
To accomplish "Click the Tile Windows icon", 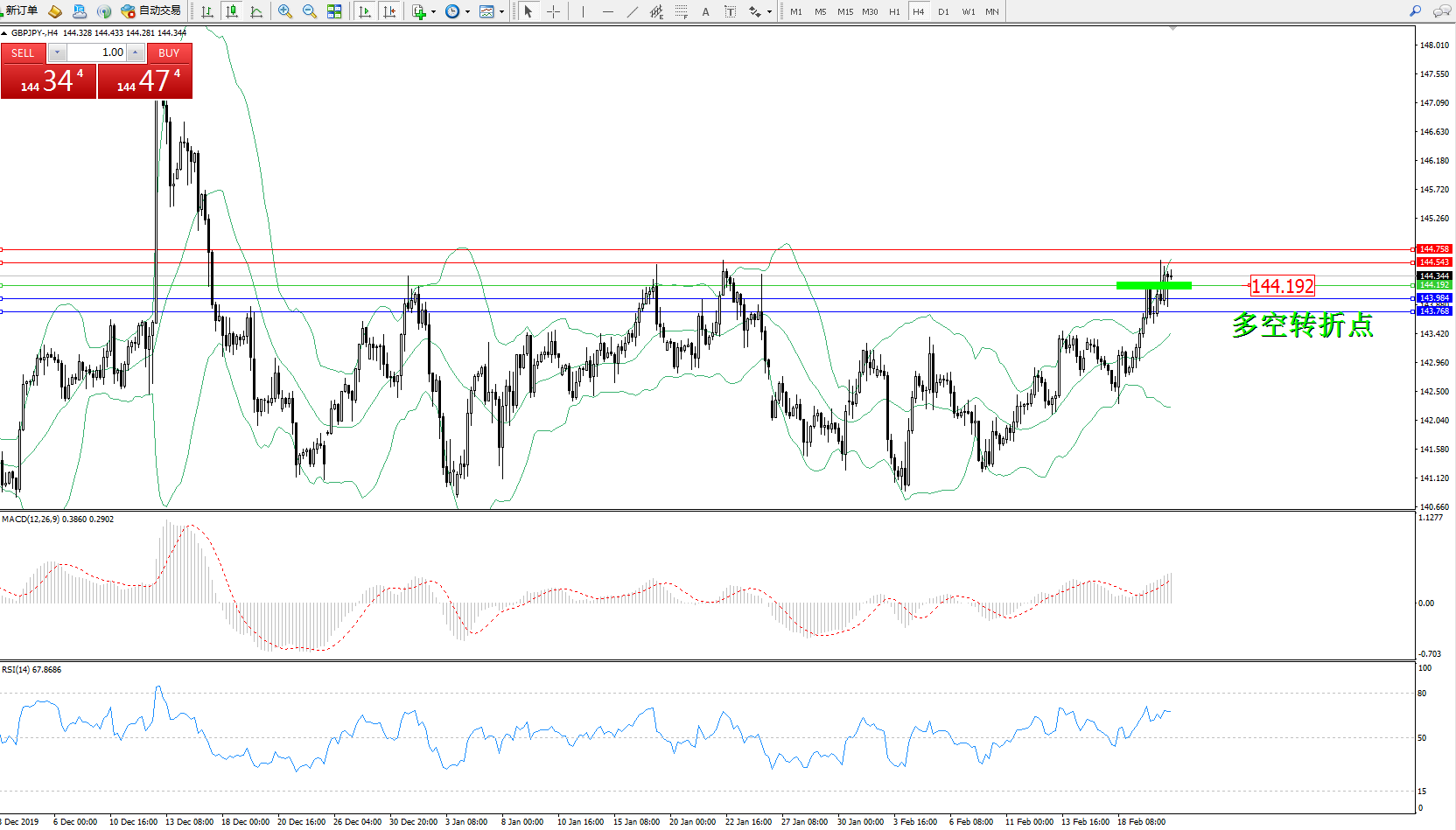I will coord(334,11).
